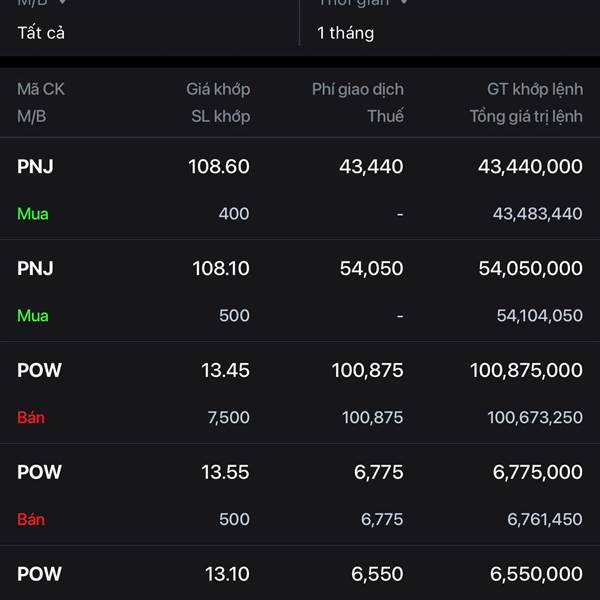600x600 pixels.
Task: Click the Tổng giá trị lệnh header
Action: (x=525, y=116)
